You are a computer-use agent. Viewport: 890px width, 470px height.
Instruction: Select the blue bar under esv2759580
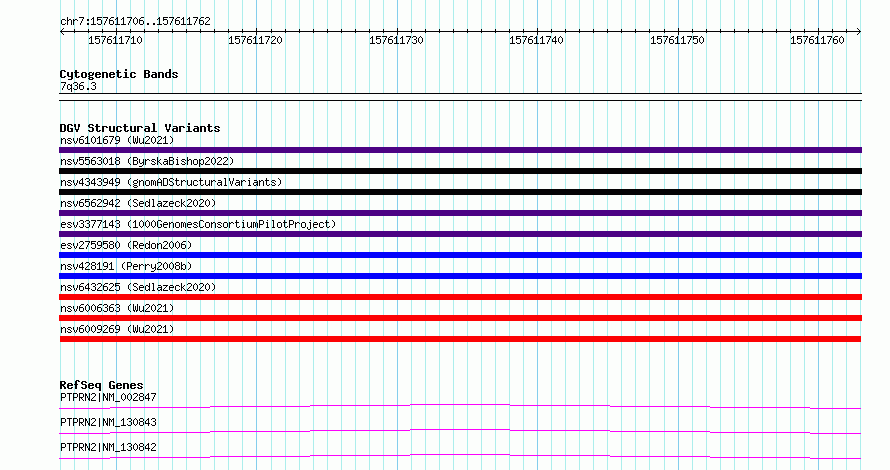(x=460, y=255)
